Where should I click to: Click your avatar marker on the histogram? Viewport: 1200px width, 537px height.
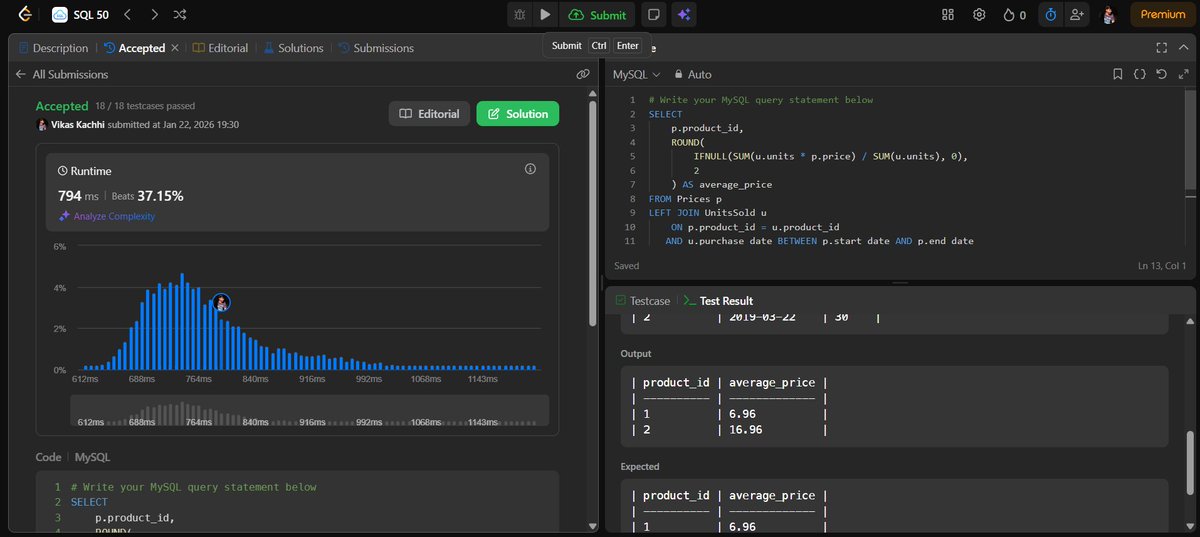(x=221, y=302)
